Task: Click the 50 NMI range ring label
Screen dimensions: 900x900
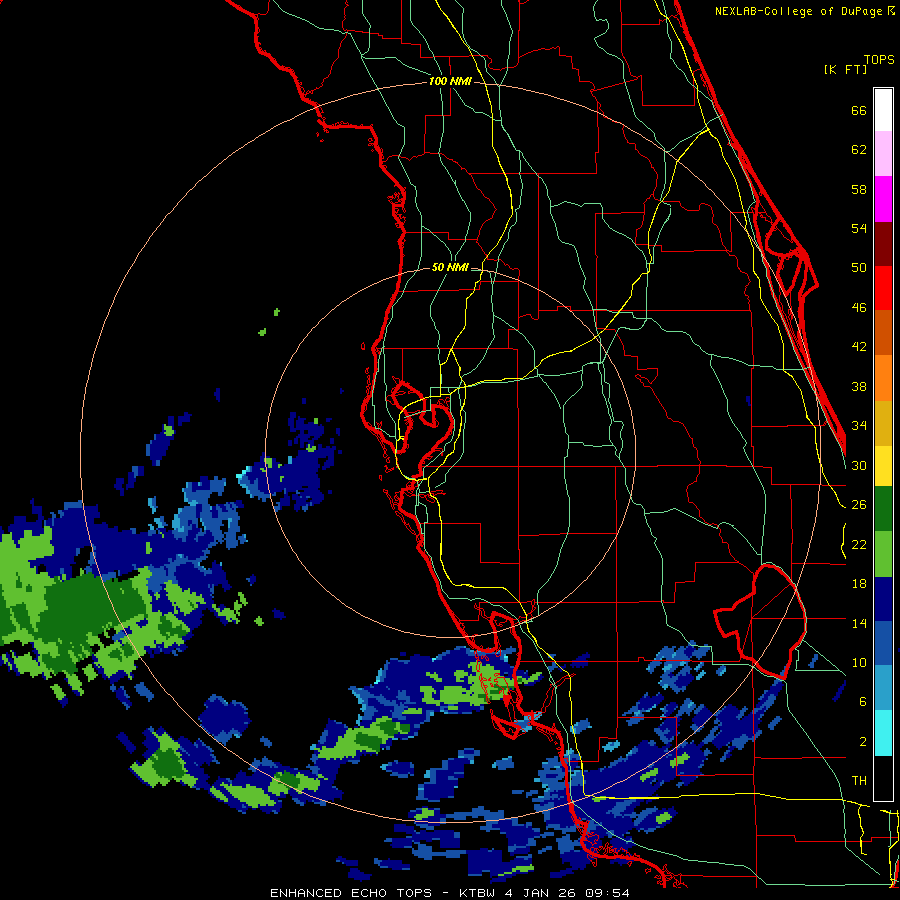Action: [449, 267]
